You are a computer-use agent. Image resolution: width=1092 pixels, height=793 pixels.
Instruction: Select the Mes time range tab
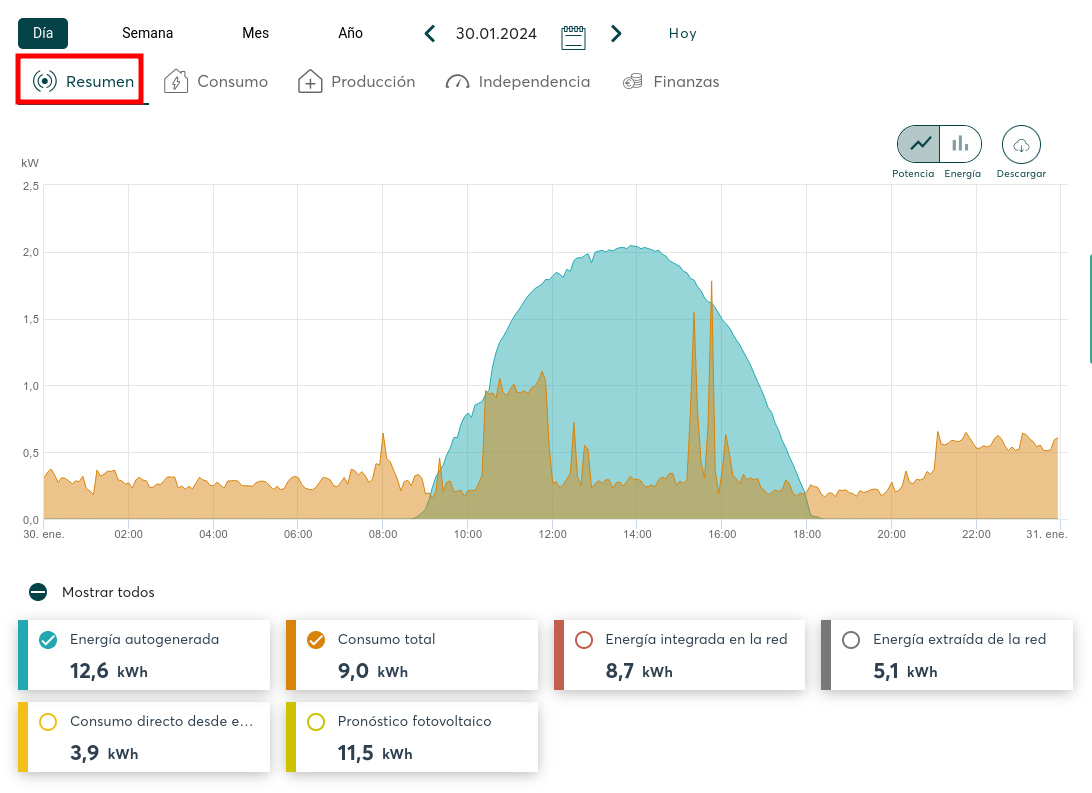[255, 33]
